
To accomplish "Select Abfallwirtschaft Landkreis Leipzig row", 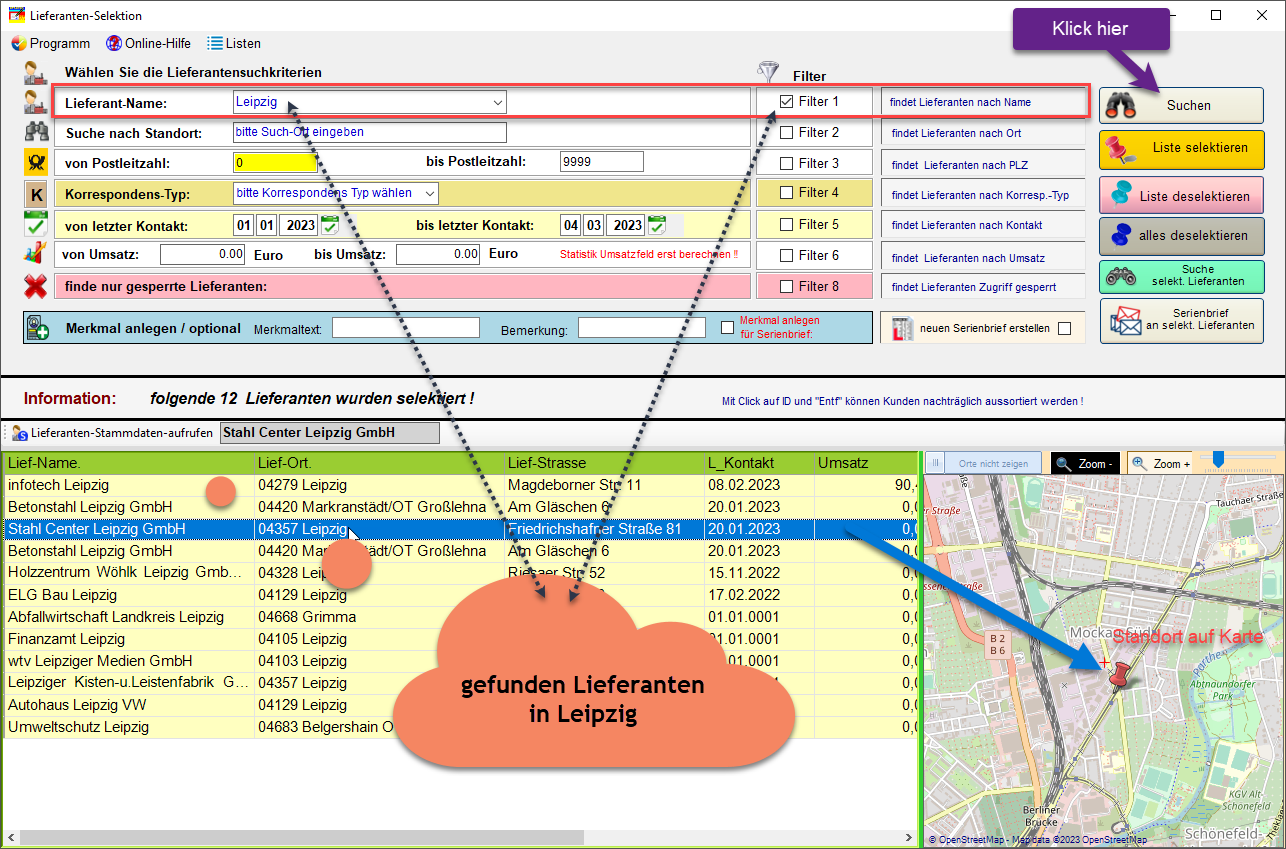I will click(x=460, y=617).
